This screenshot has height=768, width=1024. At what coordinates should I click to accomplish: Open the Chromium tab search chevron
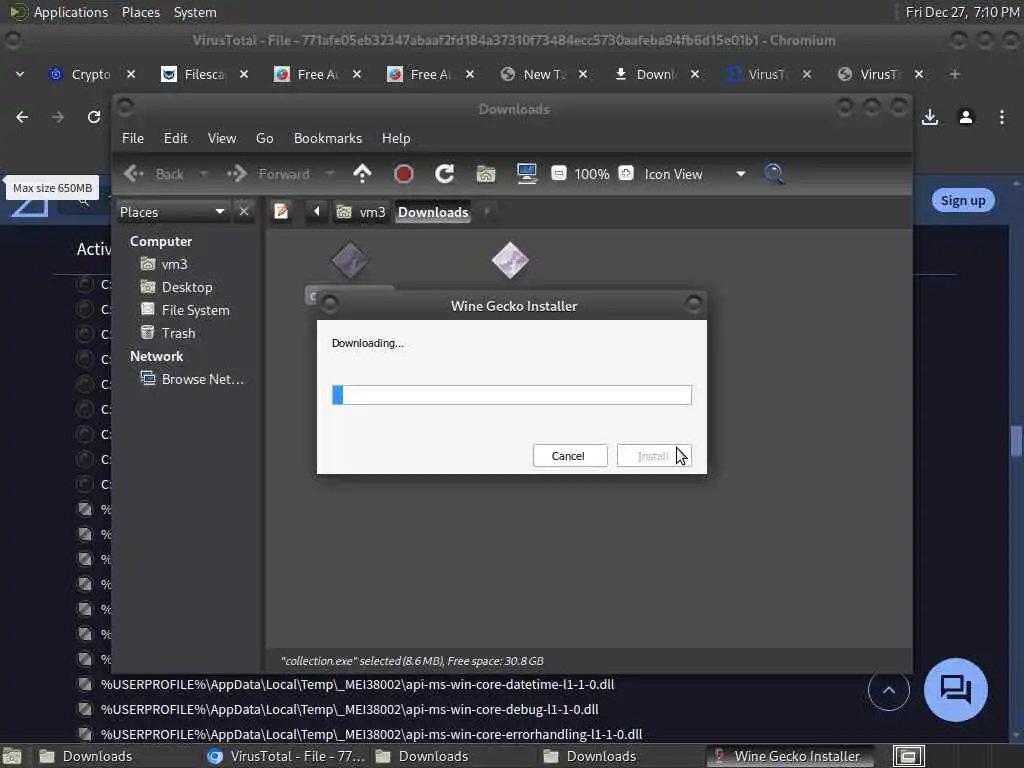pos(20,74)
